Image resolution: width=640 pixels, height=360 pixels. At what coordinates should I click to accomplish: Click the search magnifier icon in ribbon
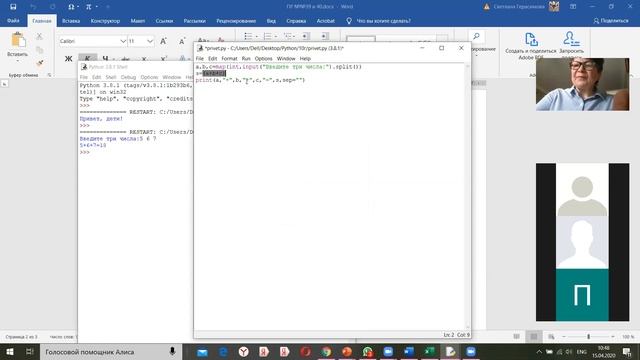click(476, 37)
